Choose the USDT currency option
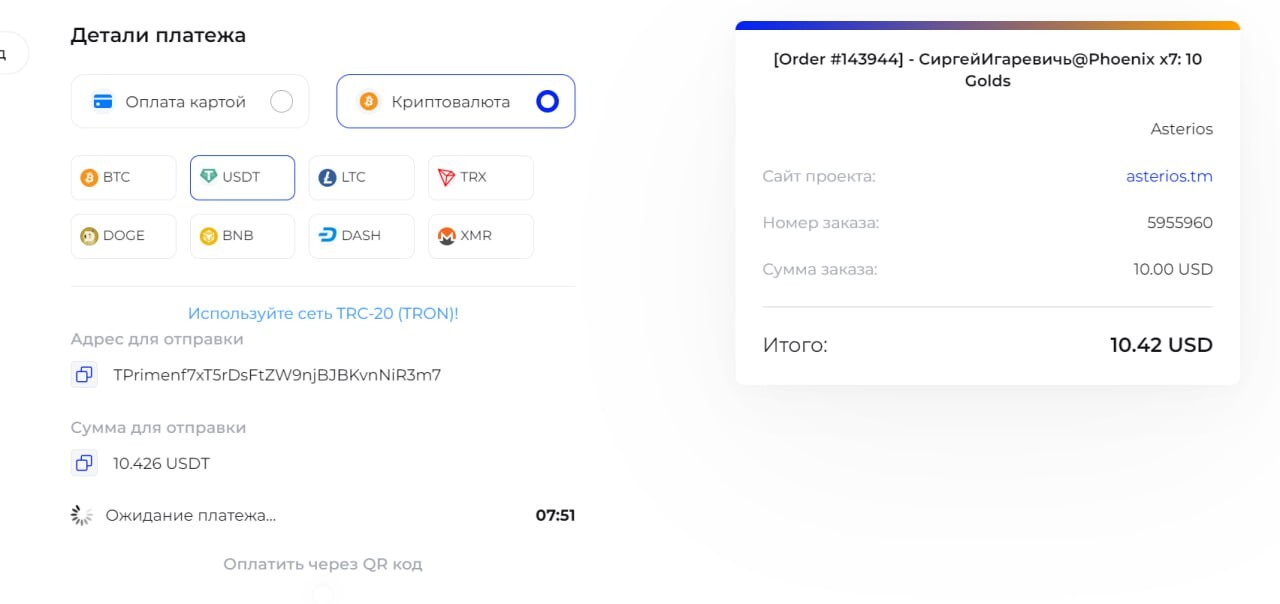Image resolution: width=1280 pixels, height=604 pixels. [242, 178]
